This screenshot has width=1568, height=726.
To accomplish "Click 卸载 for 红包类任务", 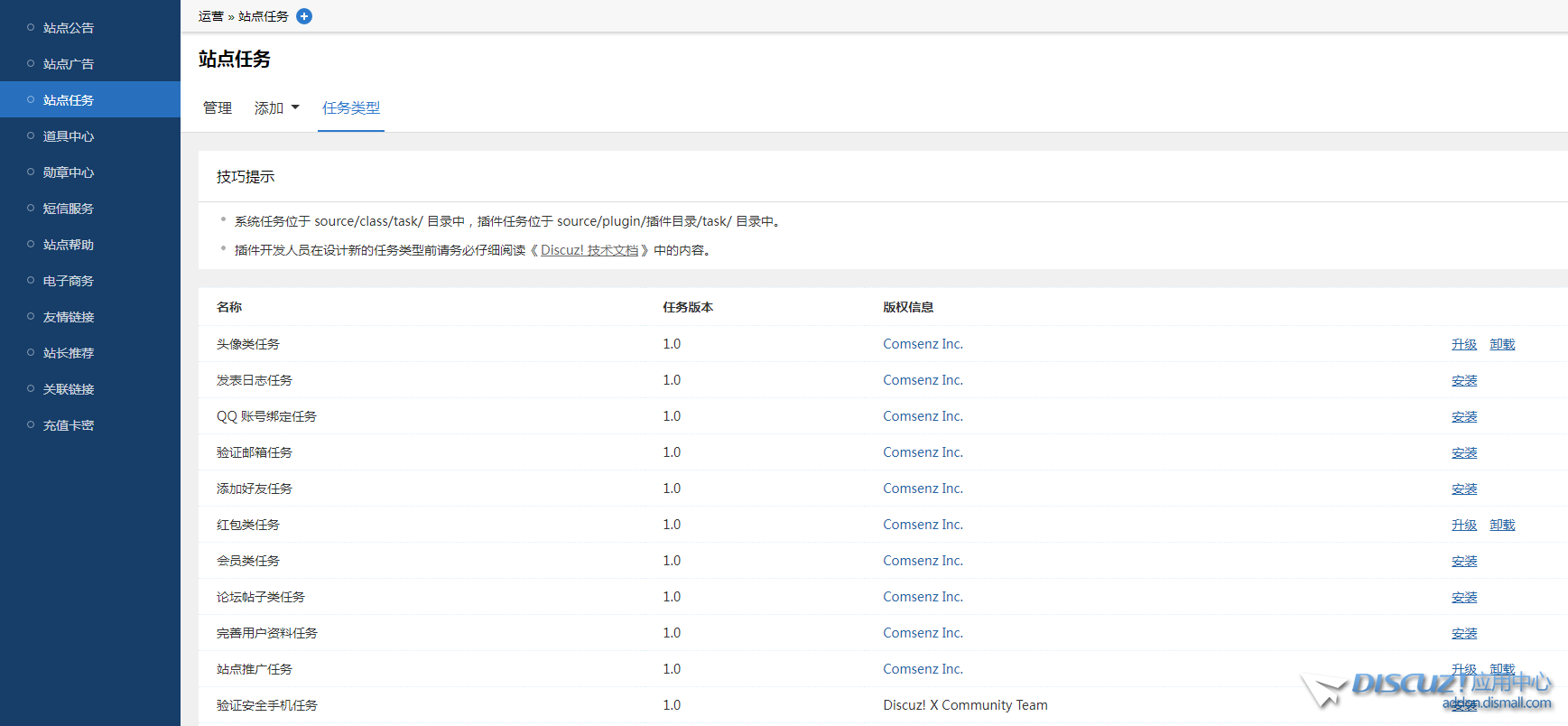I will tap(1502, 525).
